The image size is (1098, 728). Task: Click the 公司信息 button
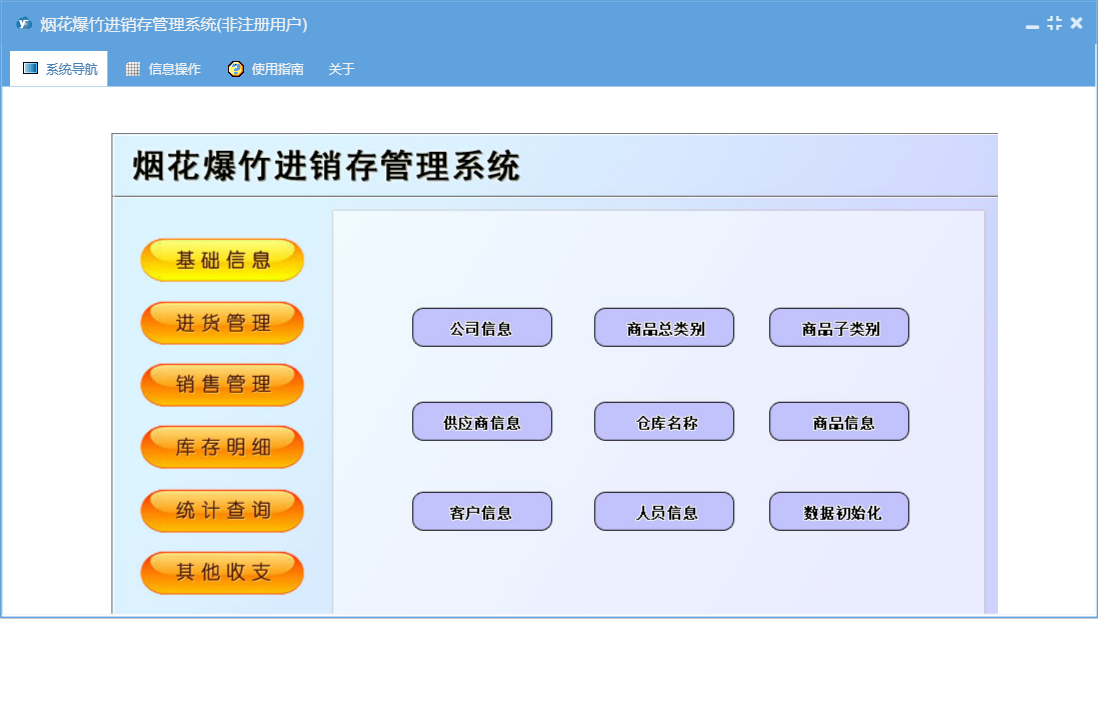(x=482, y=328)
